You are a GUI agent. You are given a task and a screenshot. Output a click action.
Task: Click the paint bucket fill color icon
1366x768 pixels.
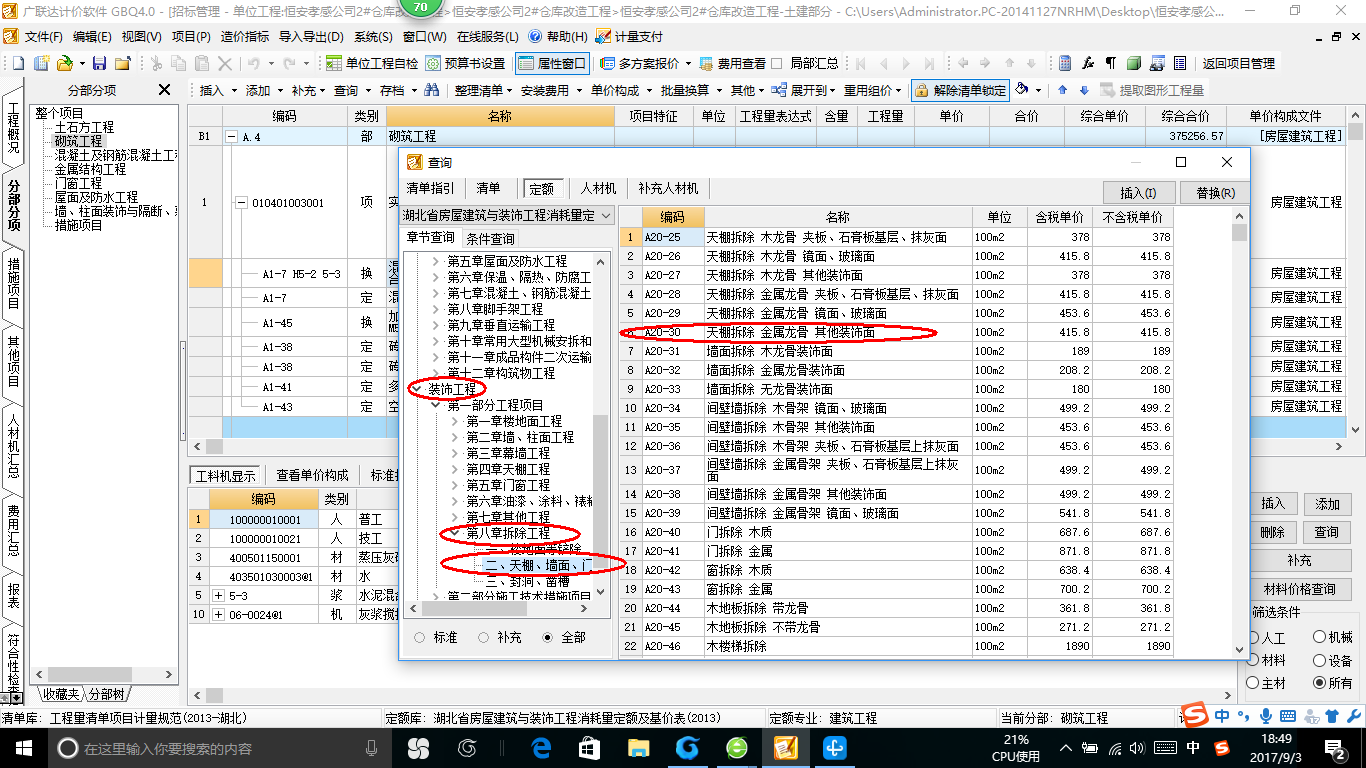pos(1022,90)
